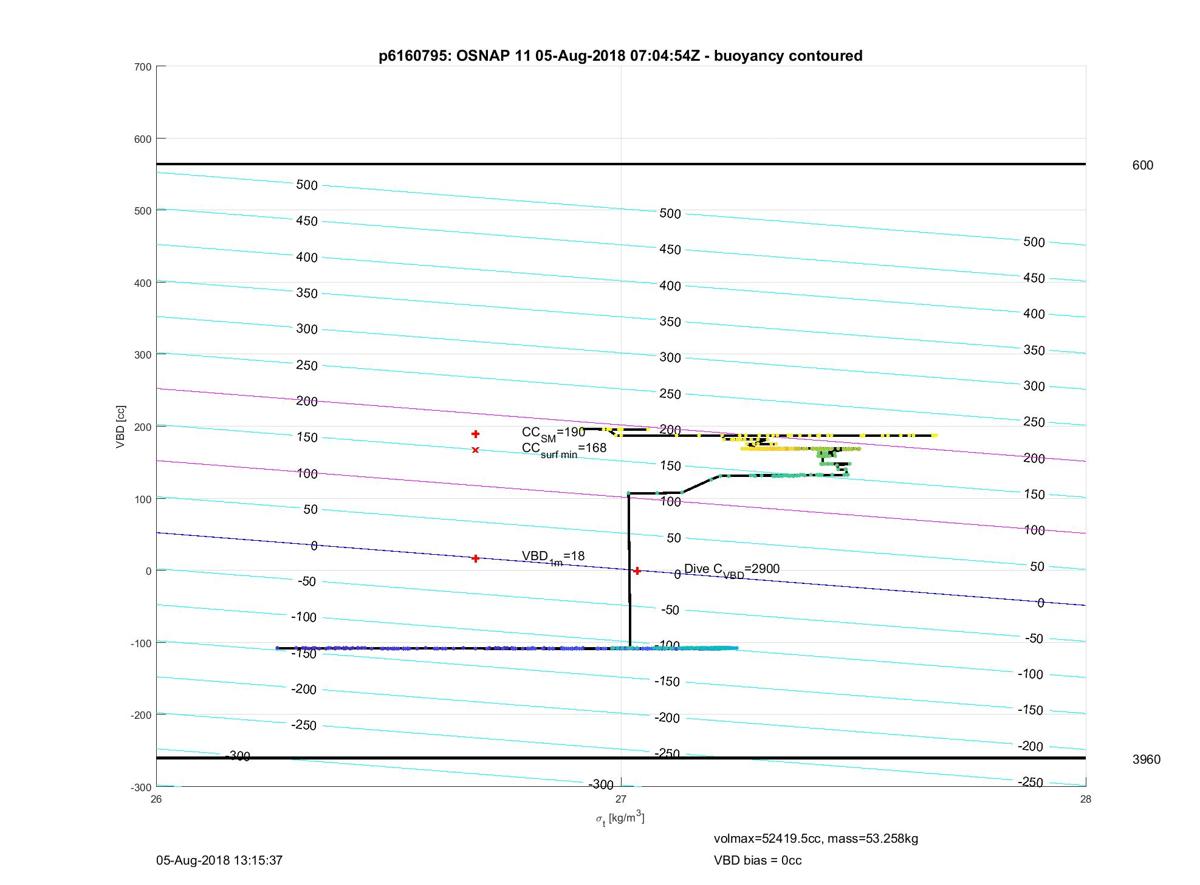
Task: Click the red plus marker left of 'VBD 1m=18'
Action: tap(475, 558)
